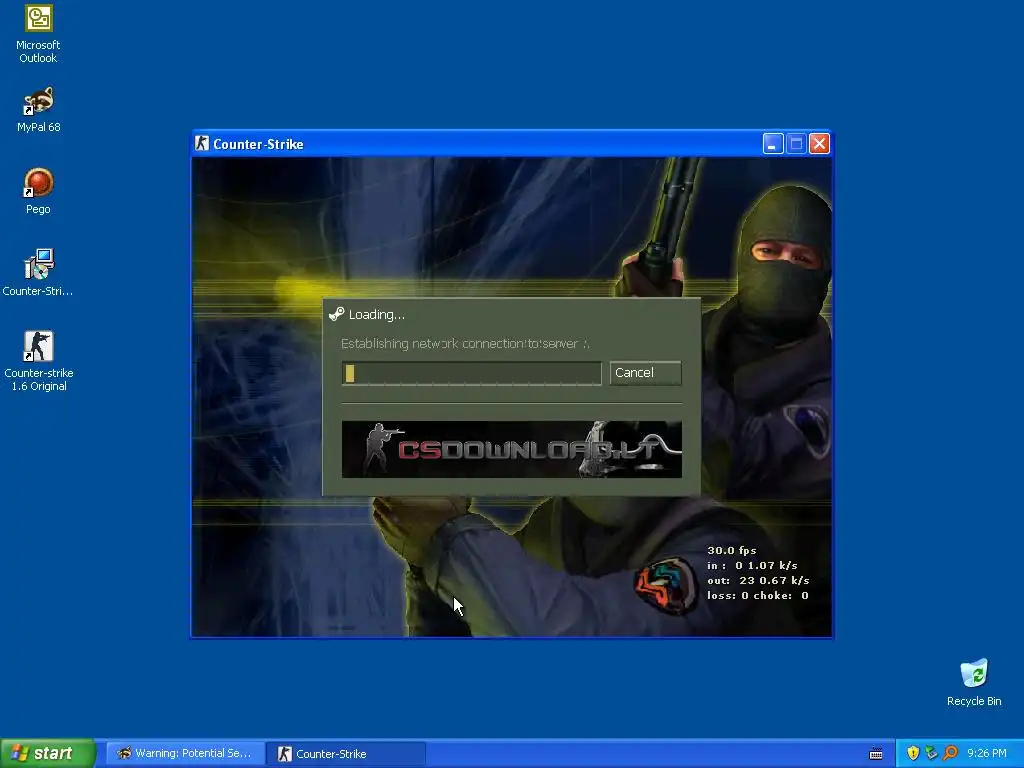Select Counter-strike 1.6 Original shortcut
This screenshot has width=1024, height=768.
[38, 360]
